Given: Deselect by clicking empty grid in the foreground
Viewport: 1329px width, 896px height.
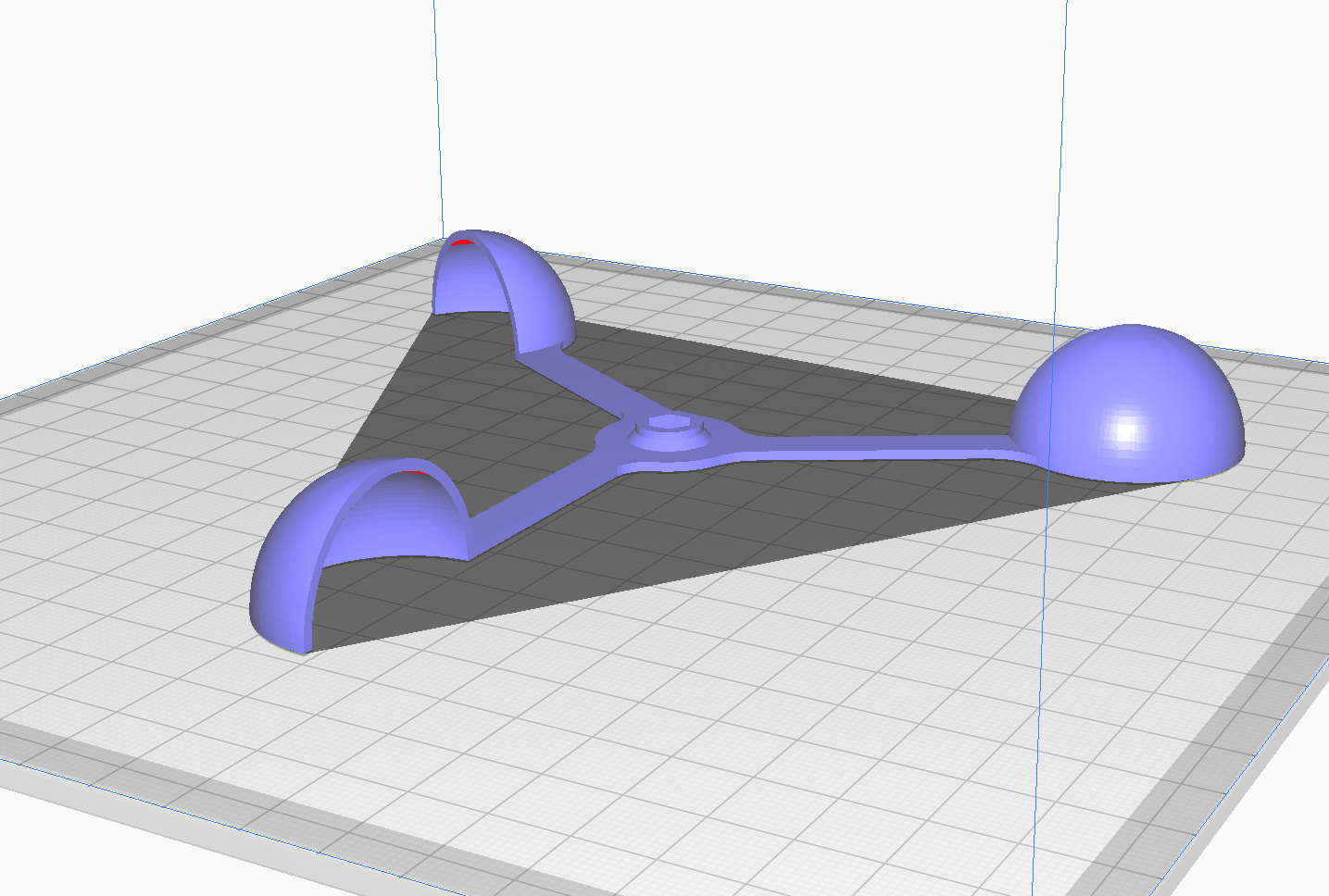Looking at the screenshot, I should pyautogui.click(x=648, y=740).
